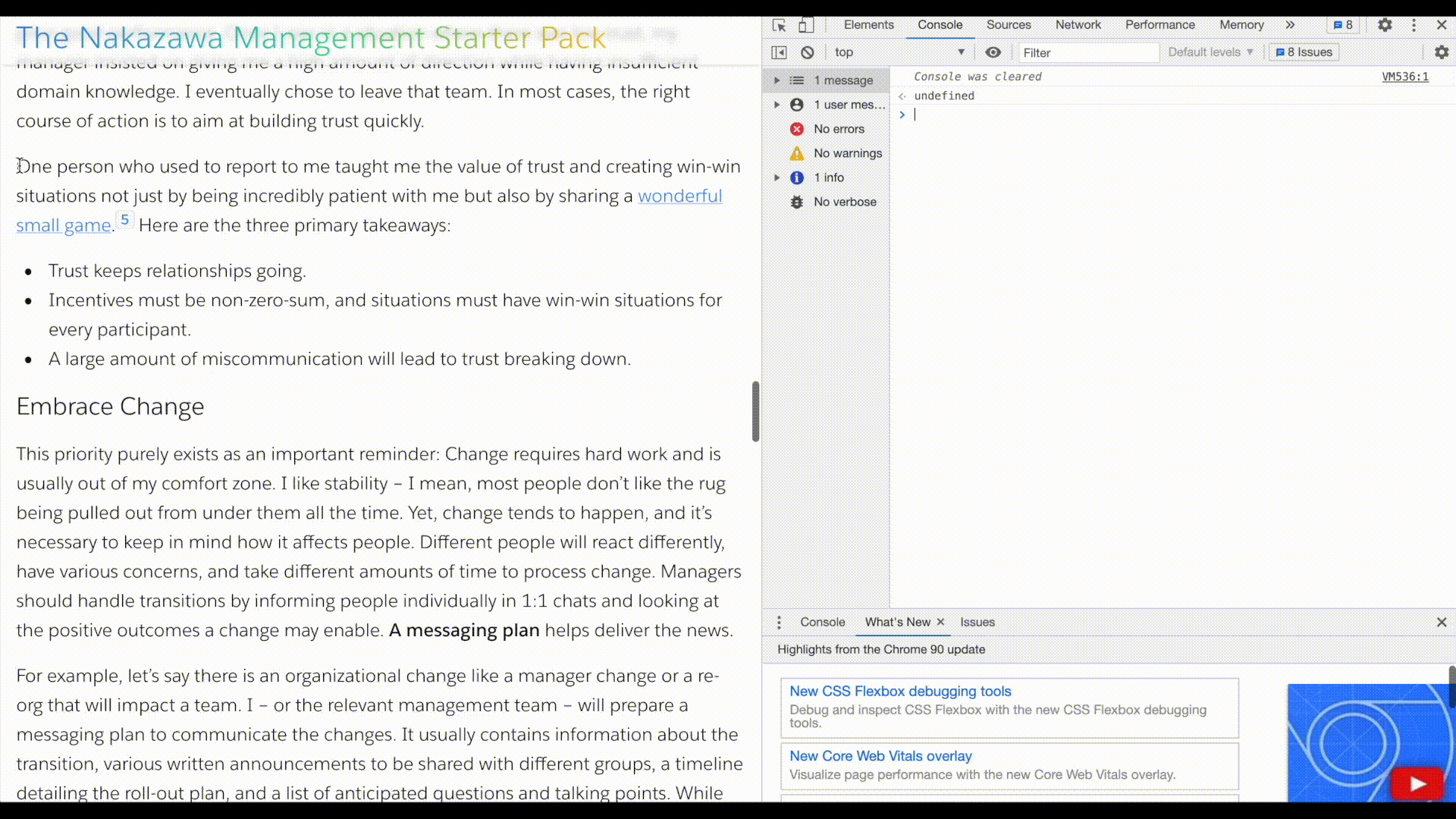The width and height of the screenshot is (1456, 819).
Task: Click the 8 Issues button
Action: coord(1309,52)
